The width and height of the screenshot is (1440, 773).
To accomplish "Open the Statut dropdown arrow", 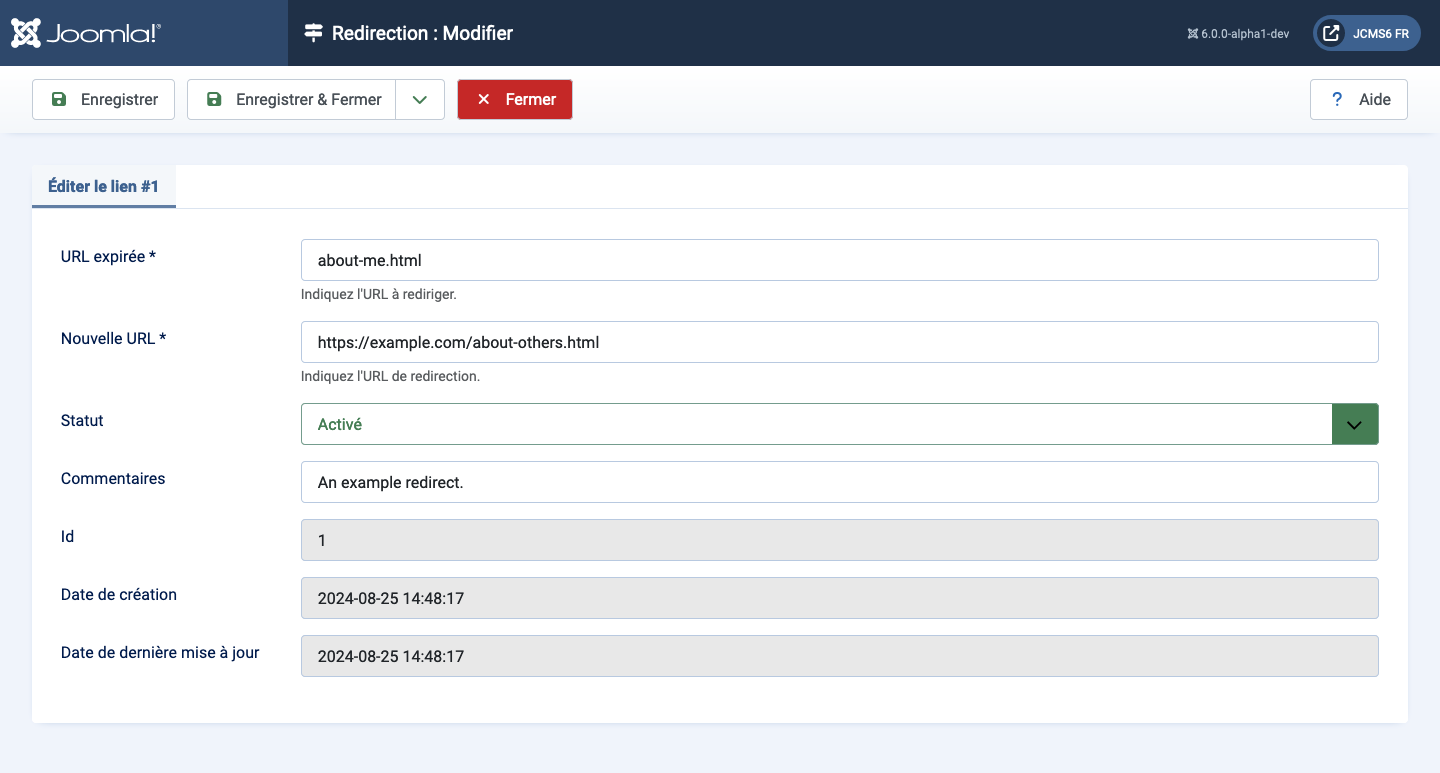I will click(x=1355, y=424).
